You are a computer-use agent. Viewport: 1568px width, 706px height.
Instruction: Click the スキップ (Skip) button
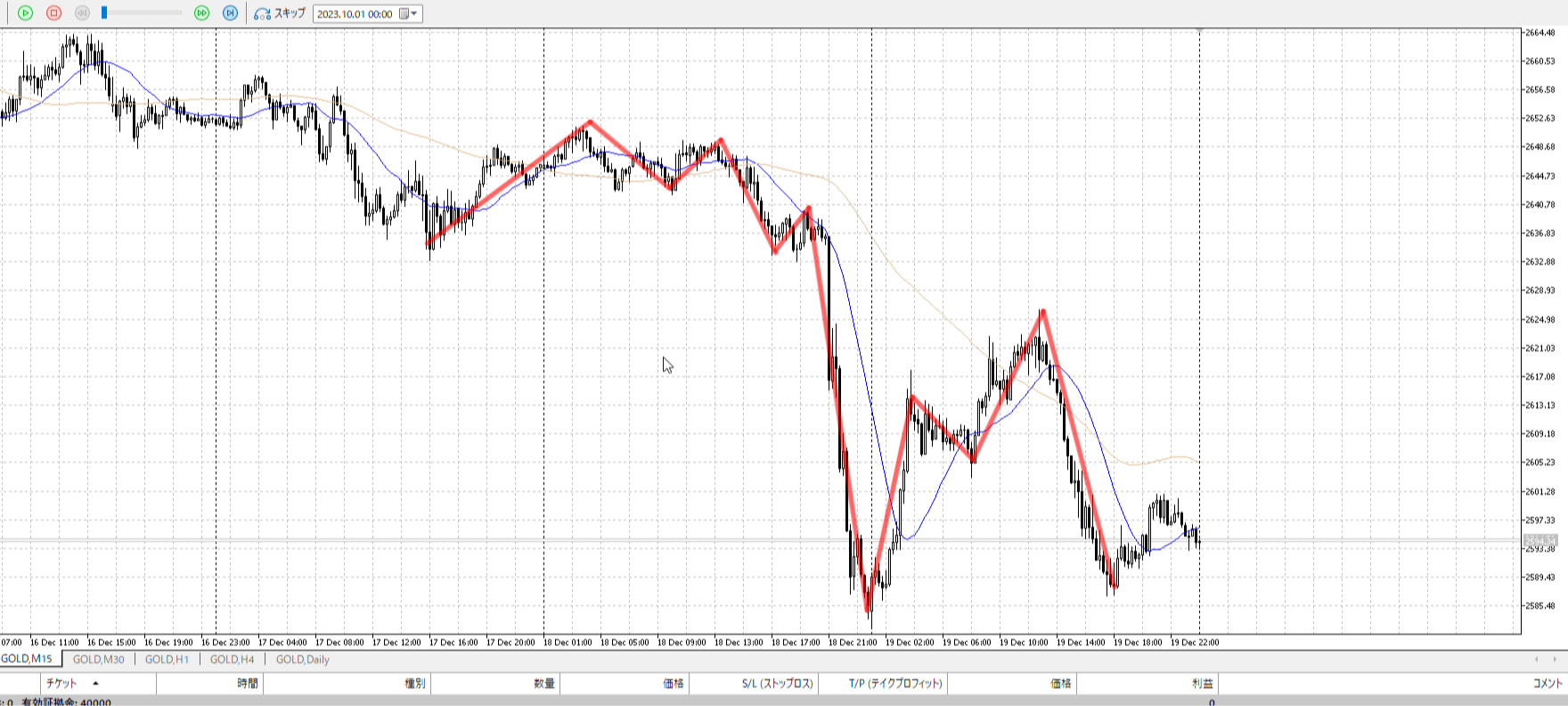(x=290, y=13)
